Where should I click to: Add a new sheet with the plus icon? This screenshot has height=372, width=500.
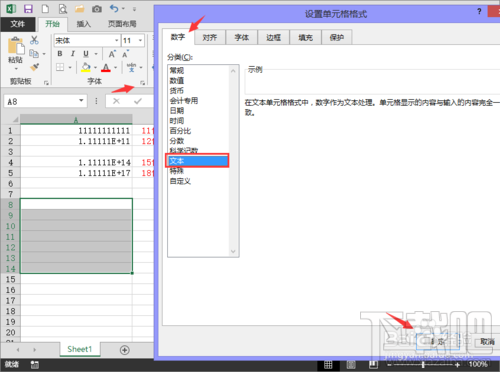click(125, 350)
